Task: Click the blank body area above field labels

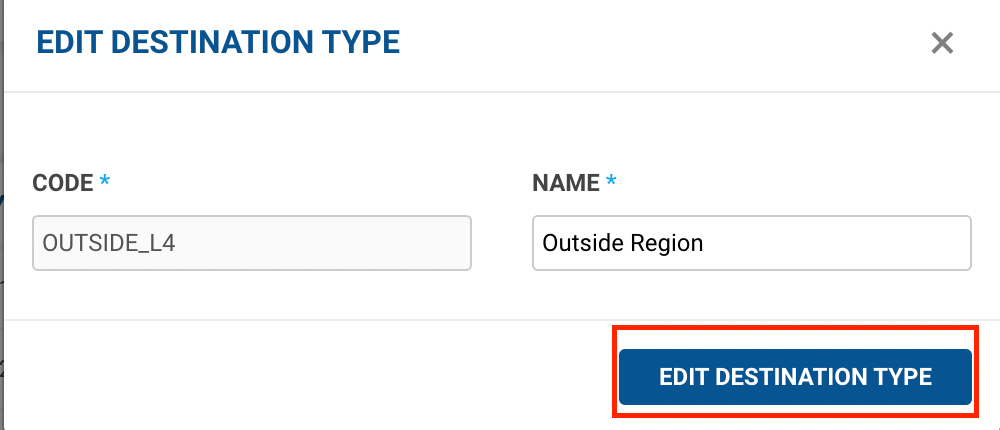Action: pos(500,130)
